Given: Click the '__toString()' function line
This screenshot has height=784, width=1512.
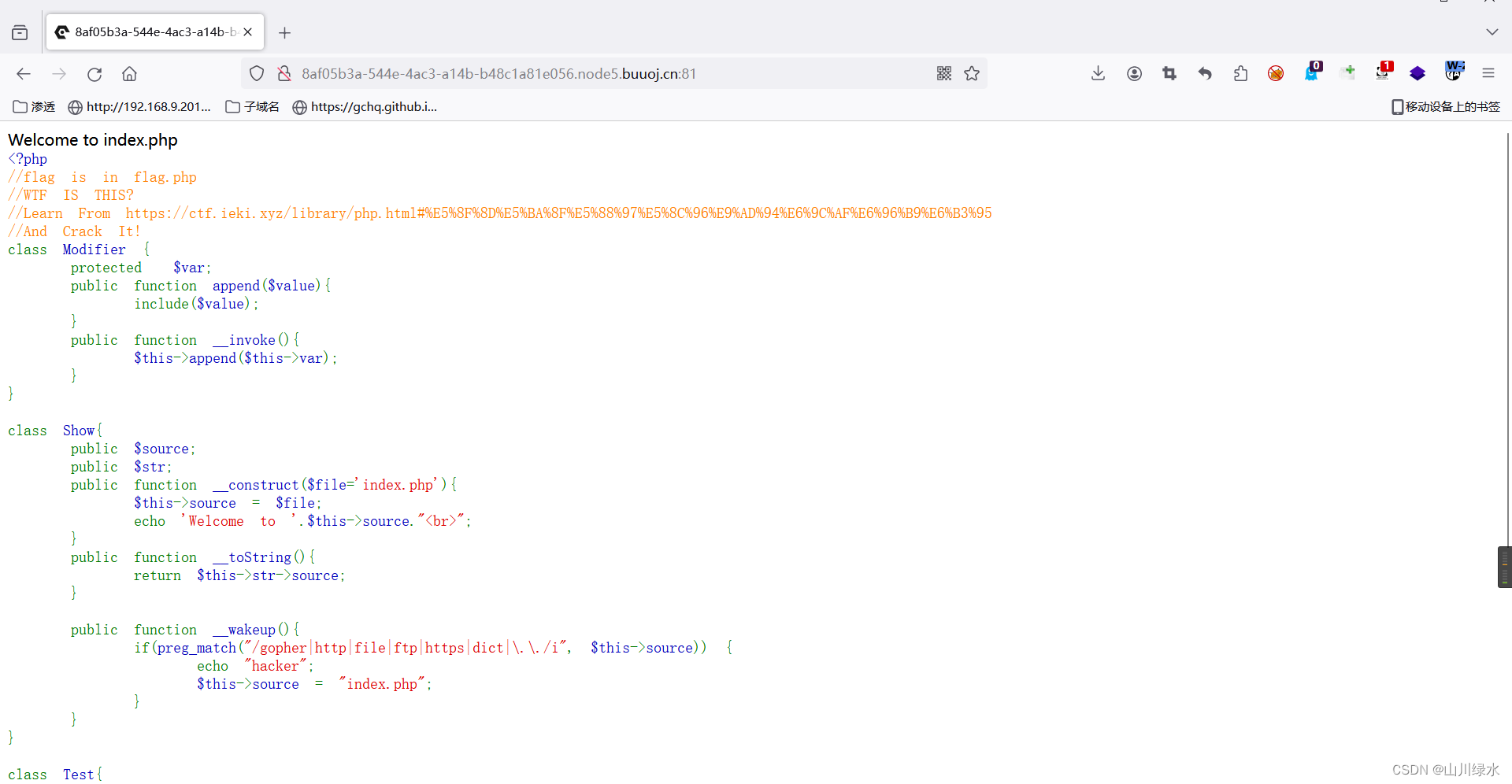Looking at the screenshot, I should pyautogui.click(x=193, y=557).
